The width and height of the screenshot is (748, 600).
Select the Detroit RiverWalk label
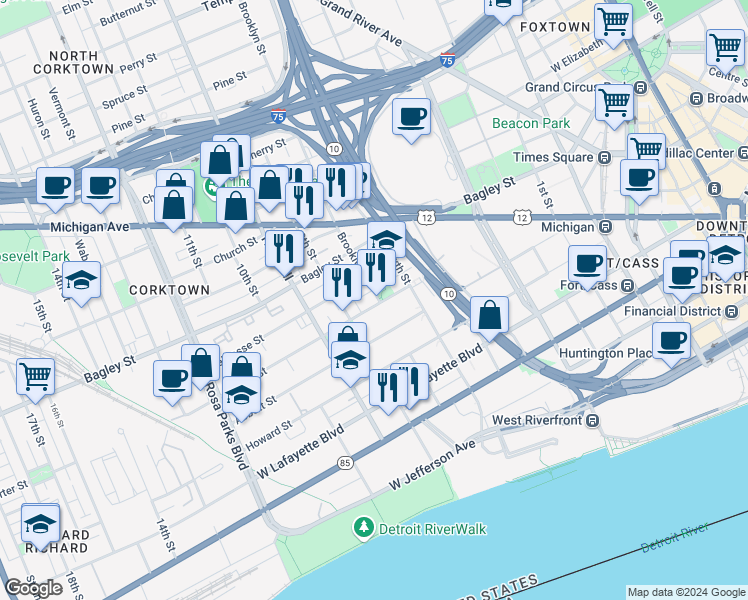[433, 529]
